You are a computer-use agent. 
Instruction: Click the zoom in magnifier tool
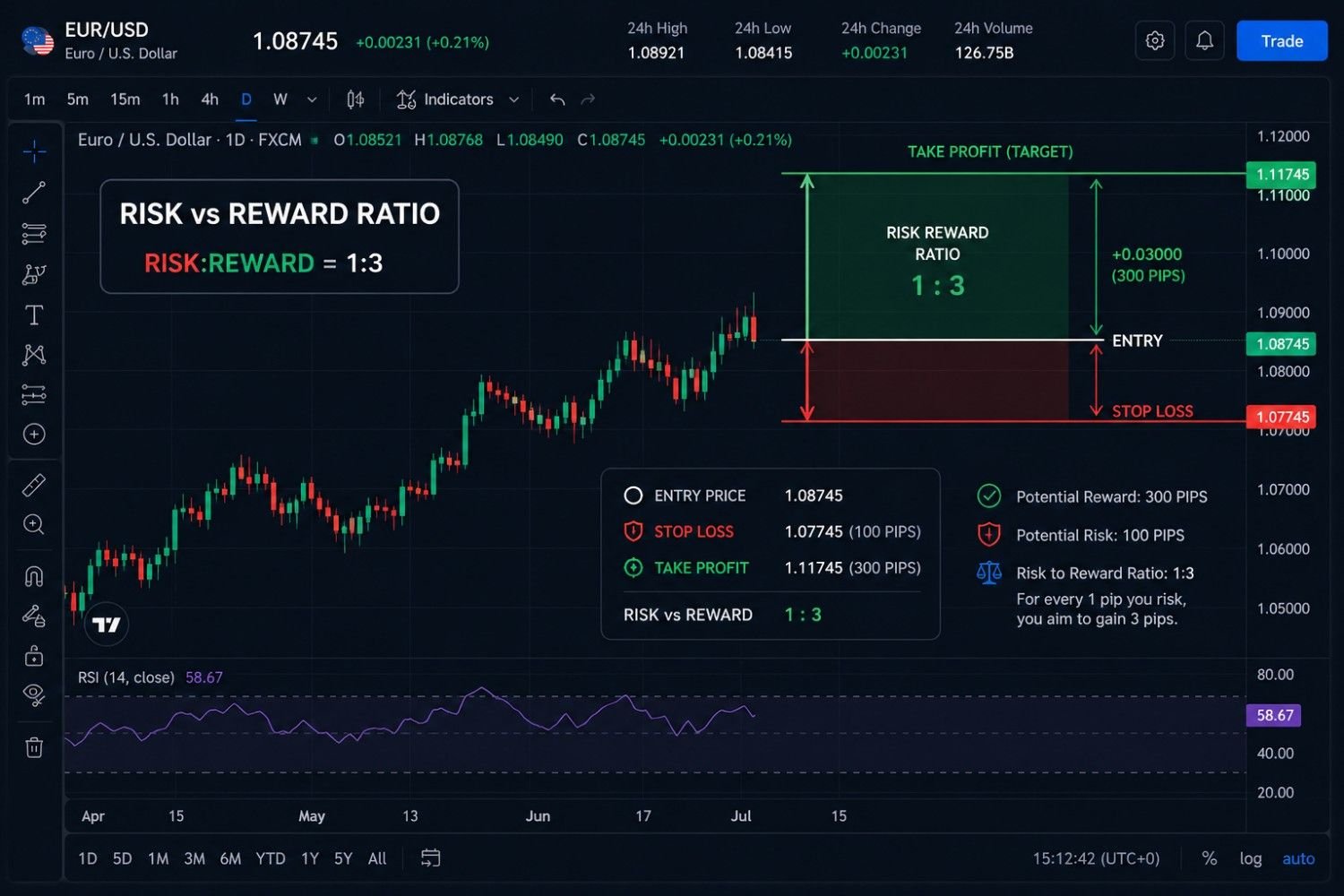coord(34,525)
